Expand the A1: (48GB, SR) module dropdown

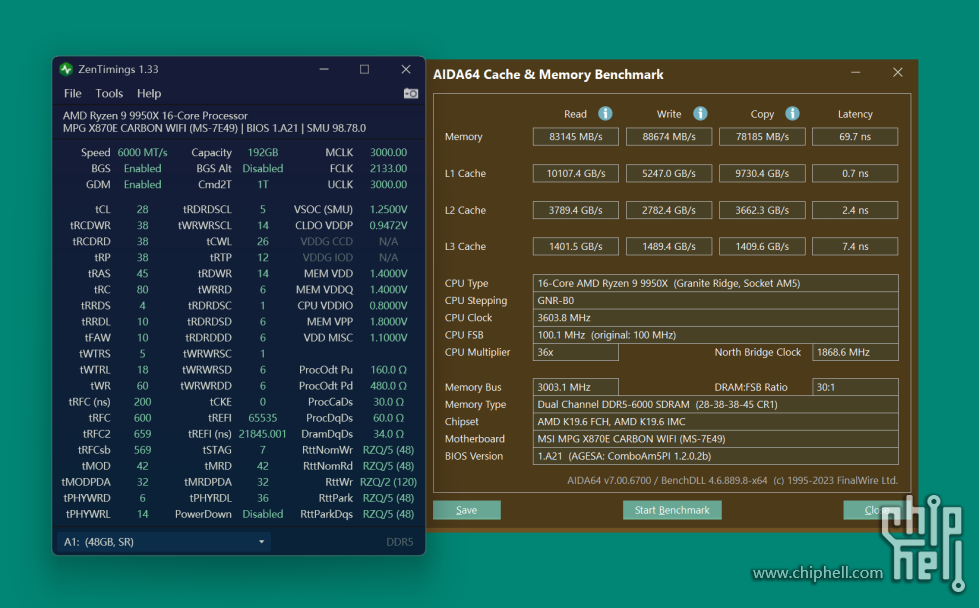tap(164, 542)
